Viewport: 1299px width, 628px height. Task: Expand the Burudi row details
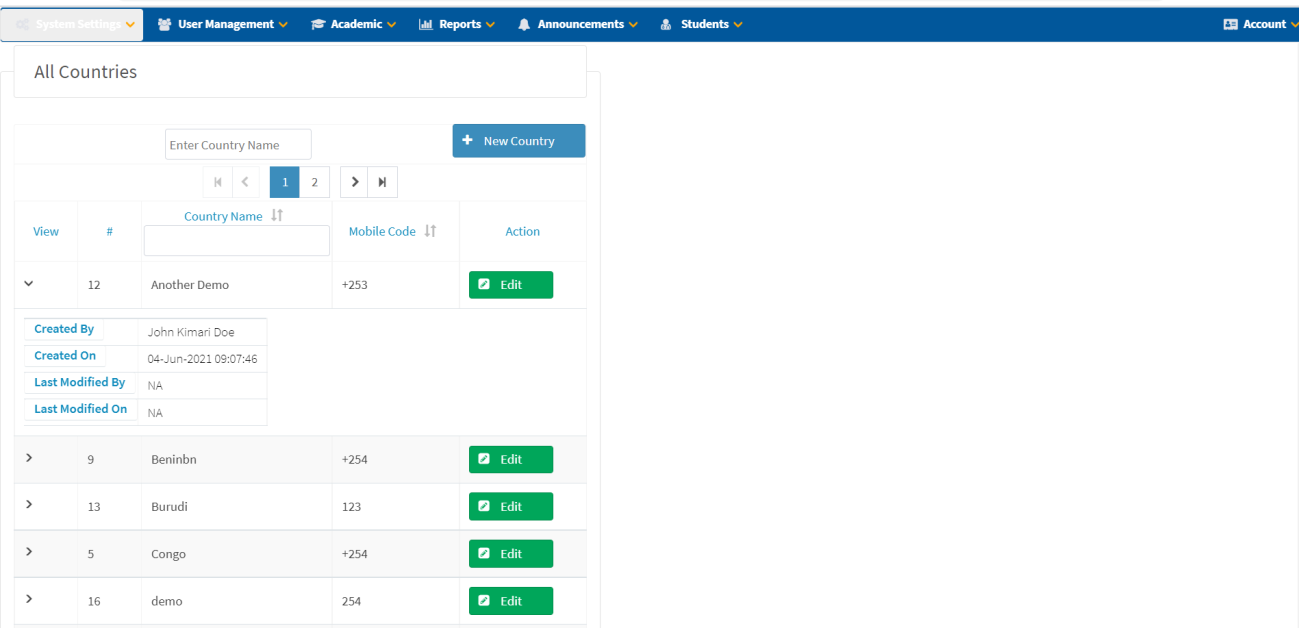(x=29, y=505)
